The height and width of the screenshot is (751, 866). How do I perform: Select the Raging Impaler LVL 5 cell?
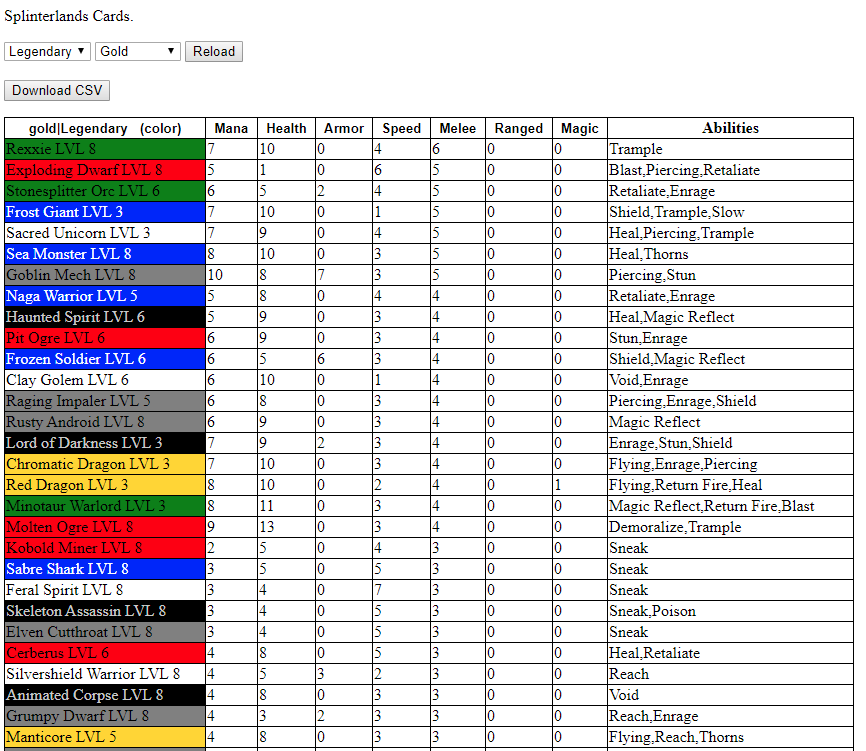click(x=105, y=401)
